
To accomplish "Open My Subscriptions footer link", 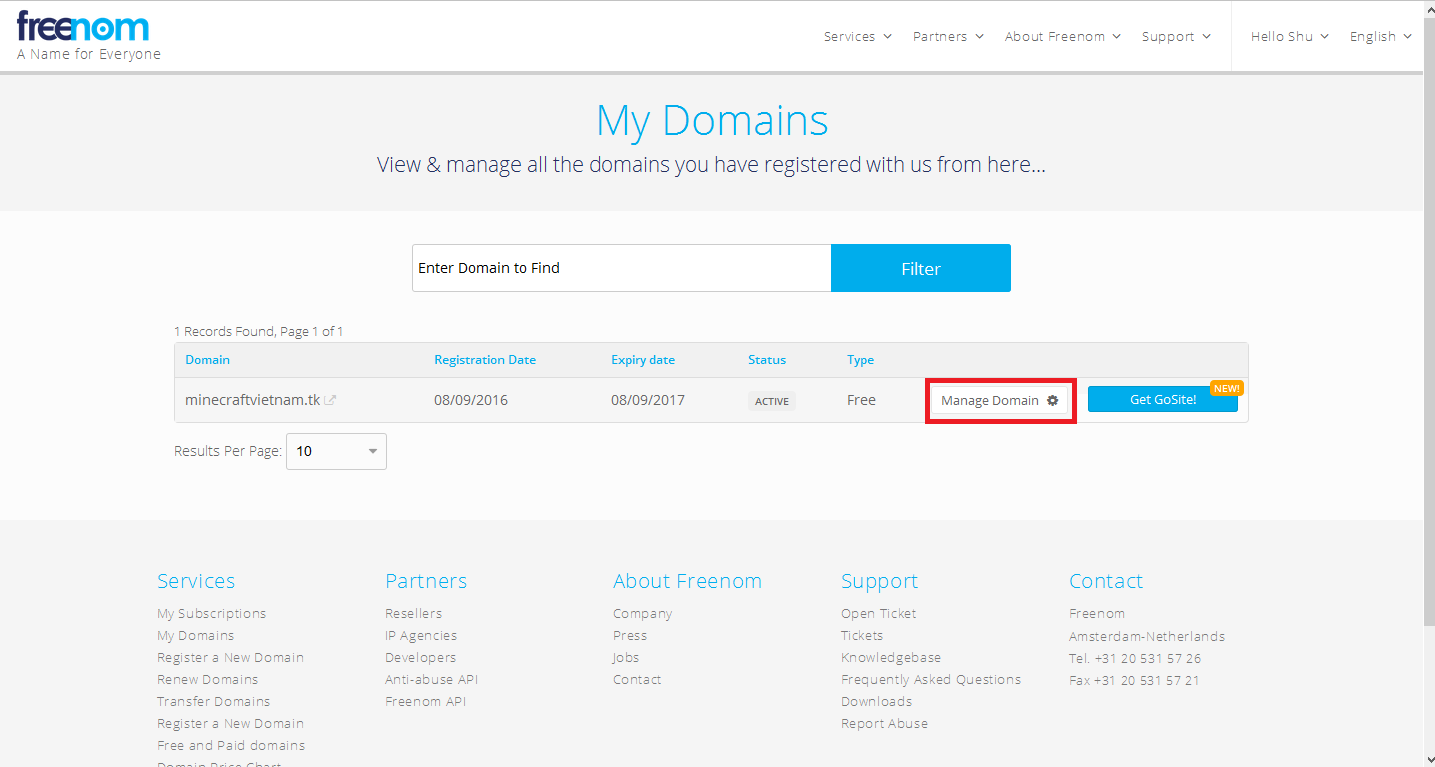I will click(x=212, y=614).
